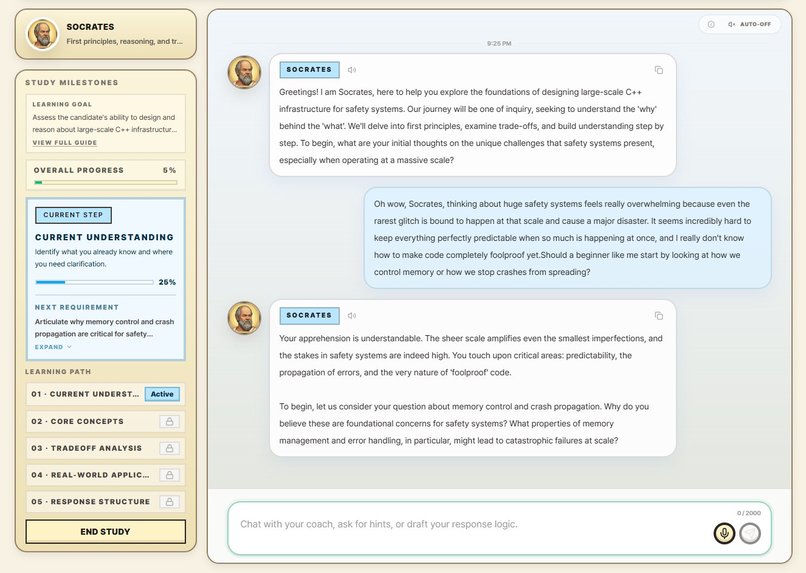The width and height of the screenshot is (806, 573).
Task: Select locked step 05 Response Structure
Action: pyautogui.click(x=105, y=502)
